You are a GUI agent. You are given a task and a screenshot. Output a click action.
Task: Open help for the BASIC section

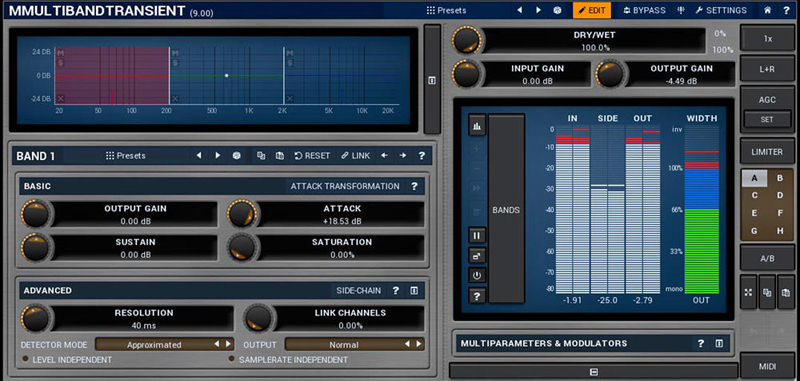coord(414,186)
